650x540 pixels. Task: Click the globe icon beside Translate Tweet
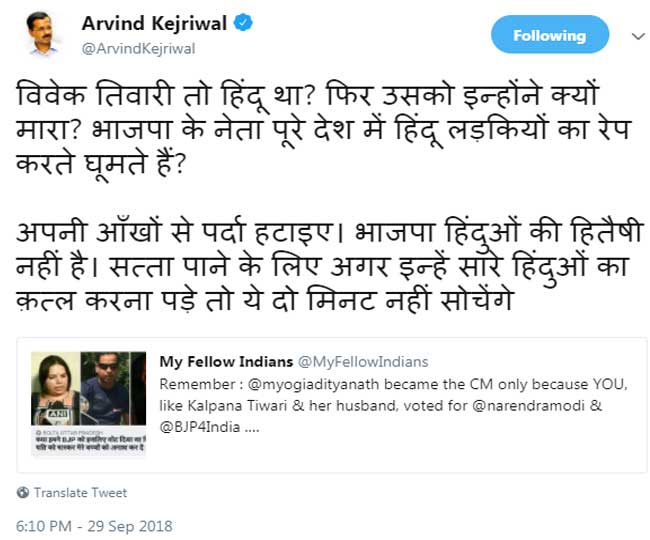[22, 493]
